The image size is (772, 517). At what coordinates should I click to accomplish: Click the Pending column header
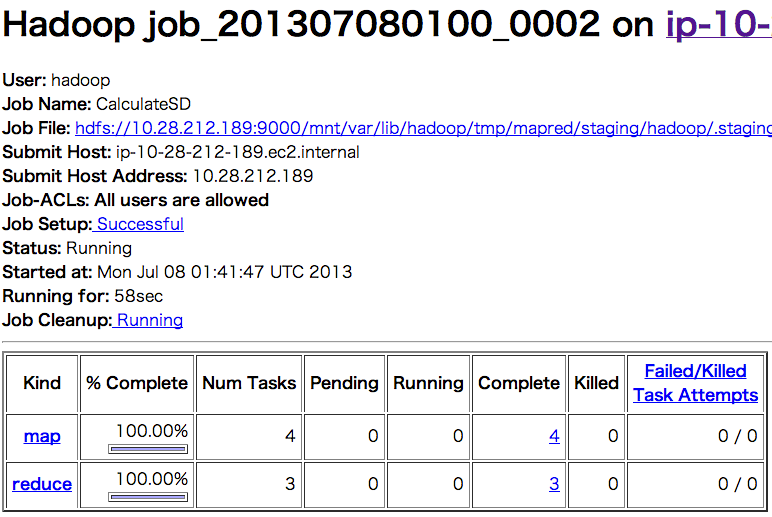point(344,383)
